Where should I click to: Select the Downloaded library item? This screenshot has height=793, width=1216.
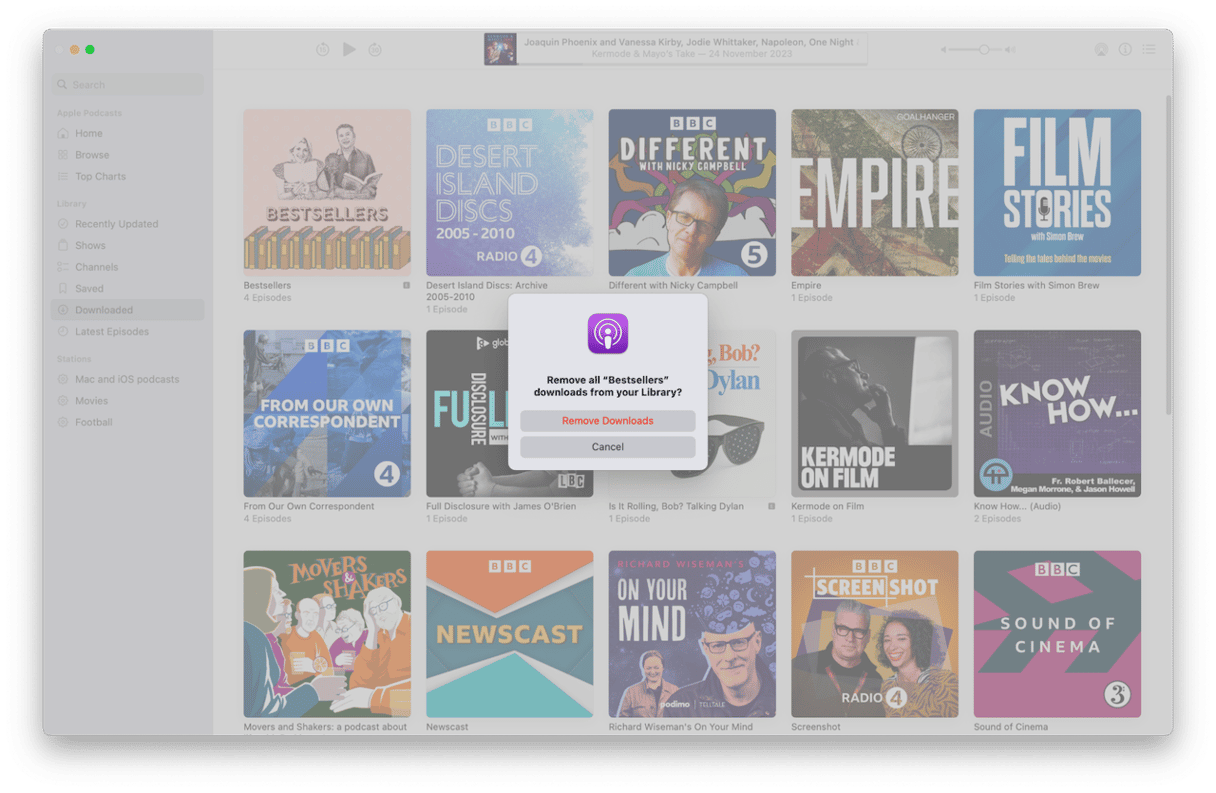pyautogui.click(x=103, y=310)
